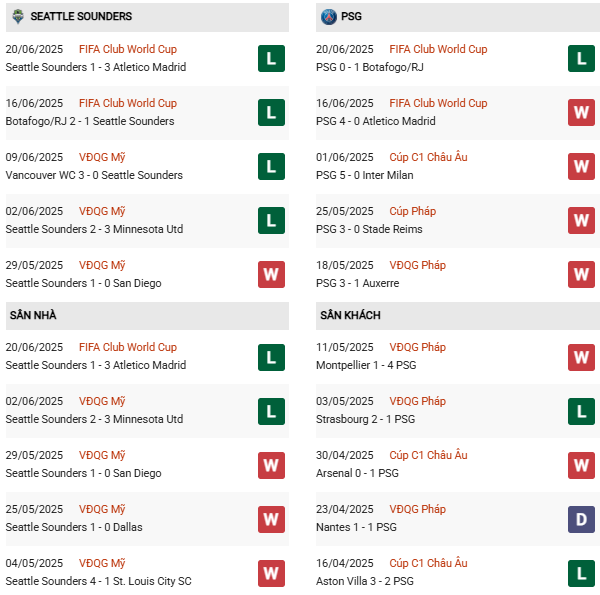The width and height of the screenshot is (600, 595).
Task: Click the L badge for the Vancouver WC match
Action: point(271,166)
